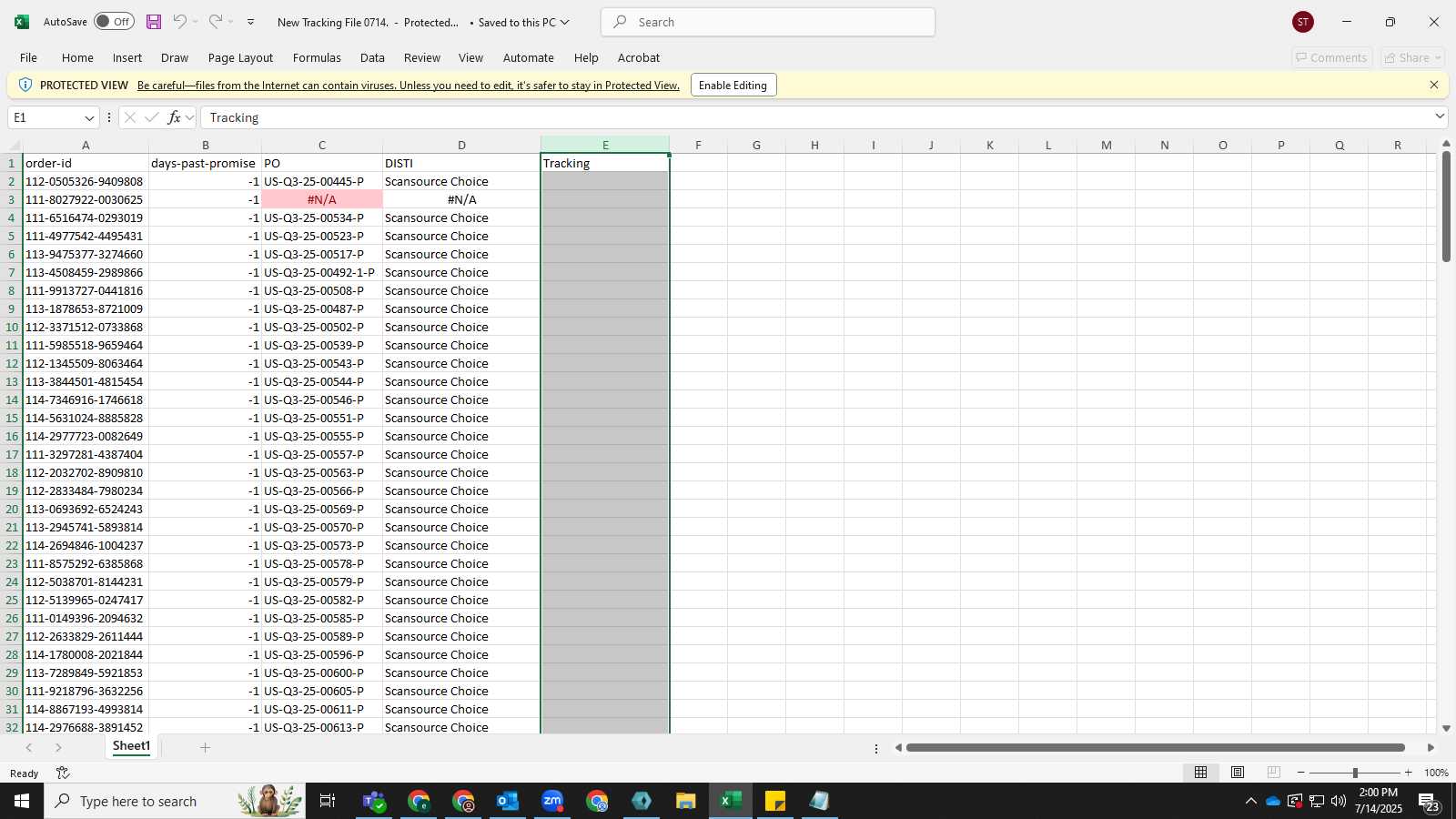Image resolution: width=1456 pixels, height=819 pixels.
Task: Click the scroll right arrow of horizontal scrollbar
Action: coord(1431,747)
